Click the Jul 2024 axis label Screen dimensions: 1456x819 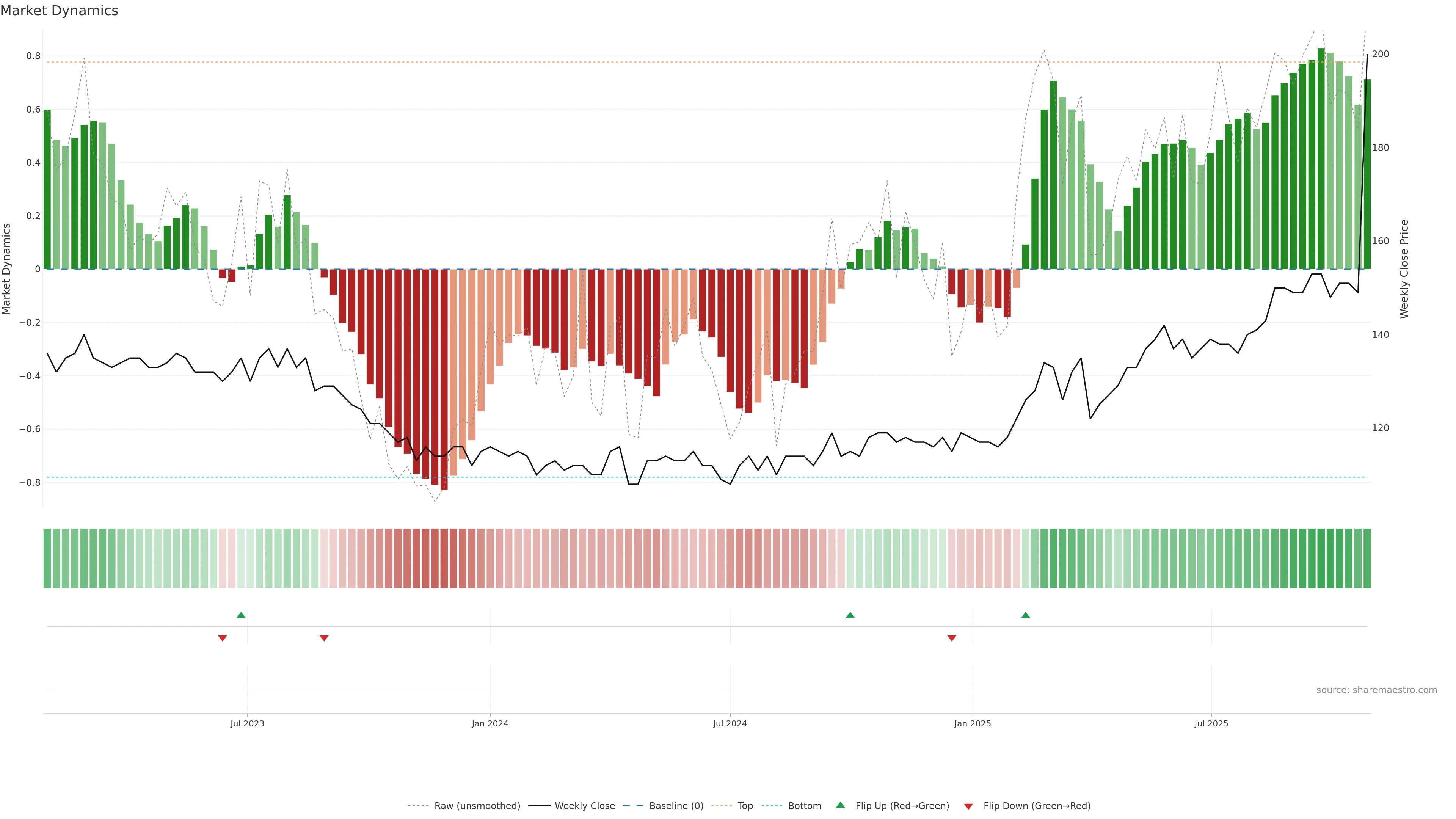point(730,723)
